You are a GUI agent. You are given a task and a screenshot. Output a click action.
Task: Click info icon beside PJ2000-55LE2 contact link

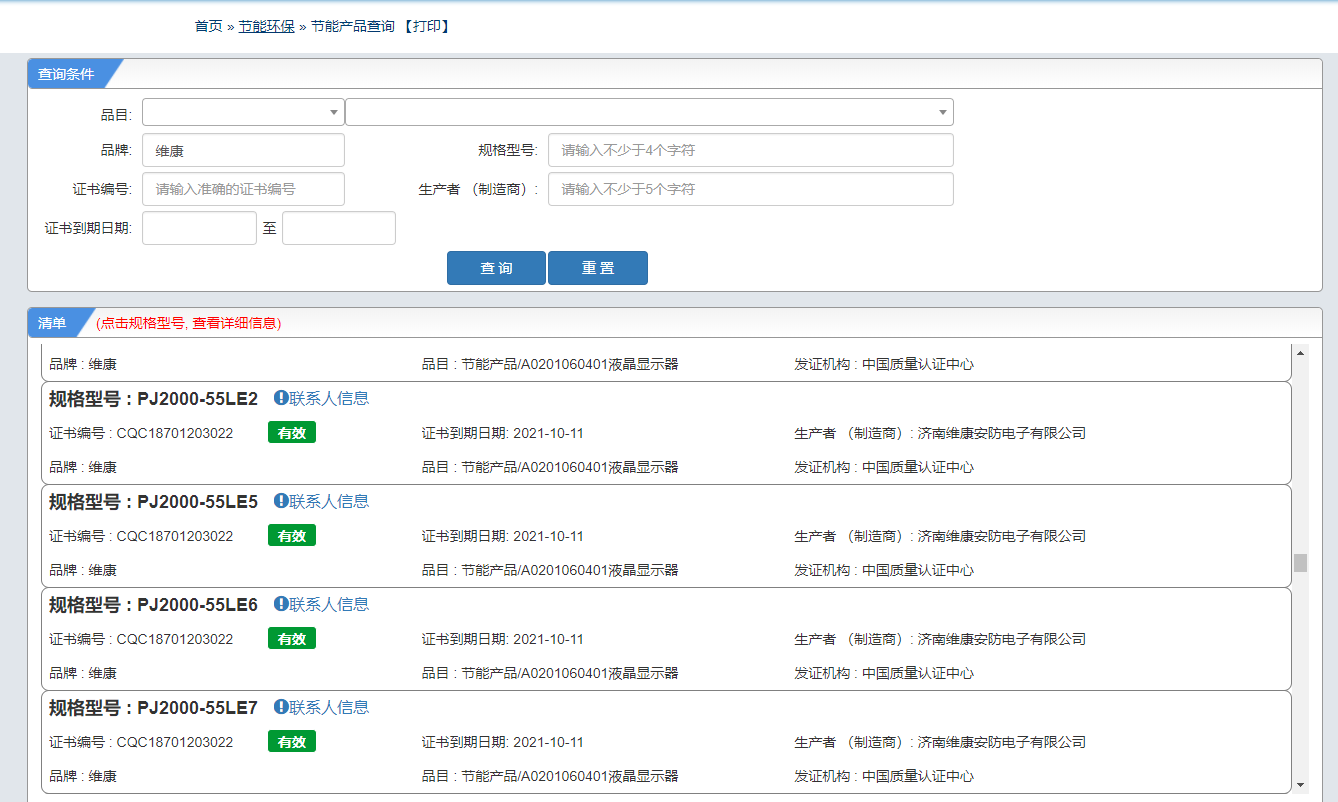281,398
